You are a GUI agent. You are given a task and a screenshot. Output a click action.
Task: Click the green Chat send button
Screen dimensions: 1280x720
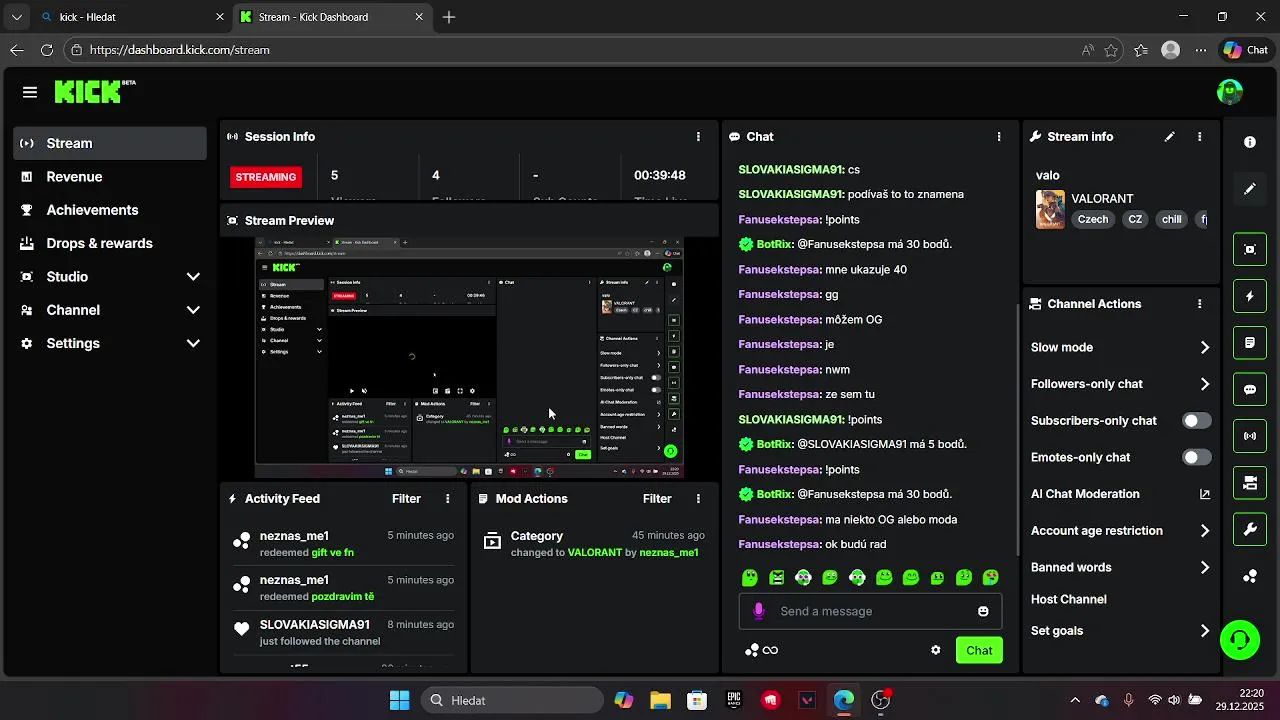(x=979, y=650)
